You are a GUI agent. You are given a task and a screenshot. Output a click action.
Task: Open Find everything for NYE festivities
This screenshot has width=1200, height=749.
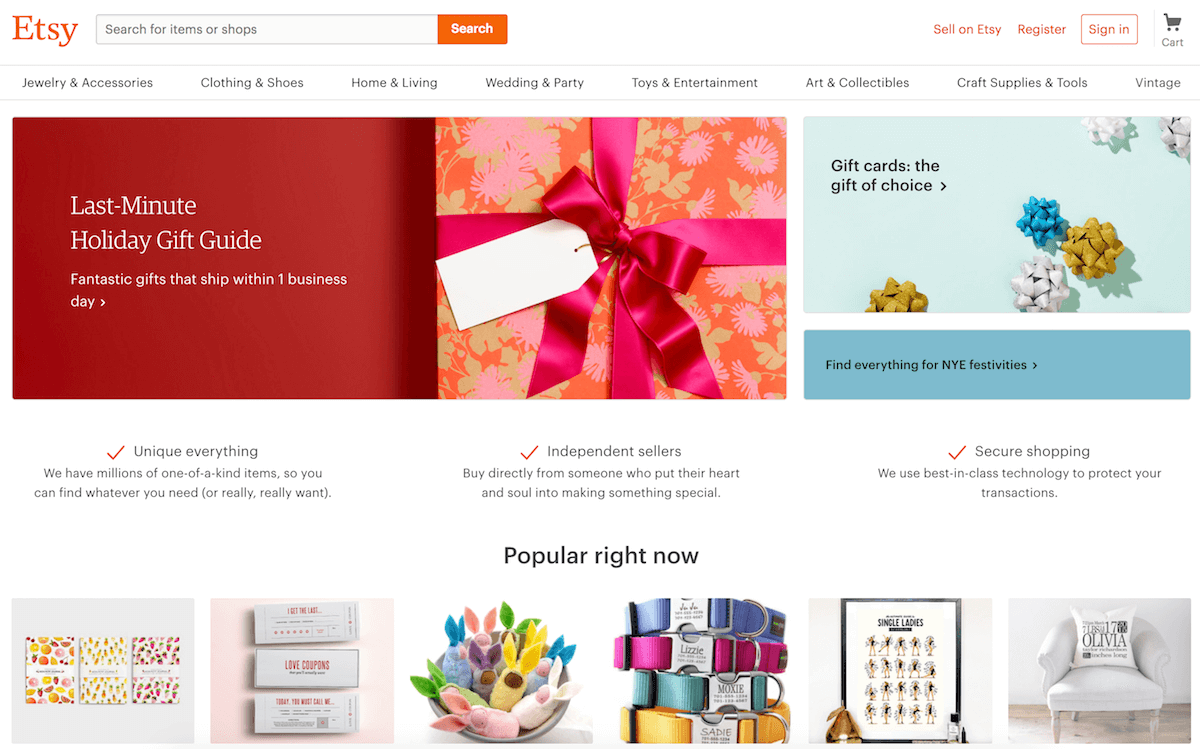(997, 365)
